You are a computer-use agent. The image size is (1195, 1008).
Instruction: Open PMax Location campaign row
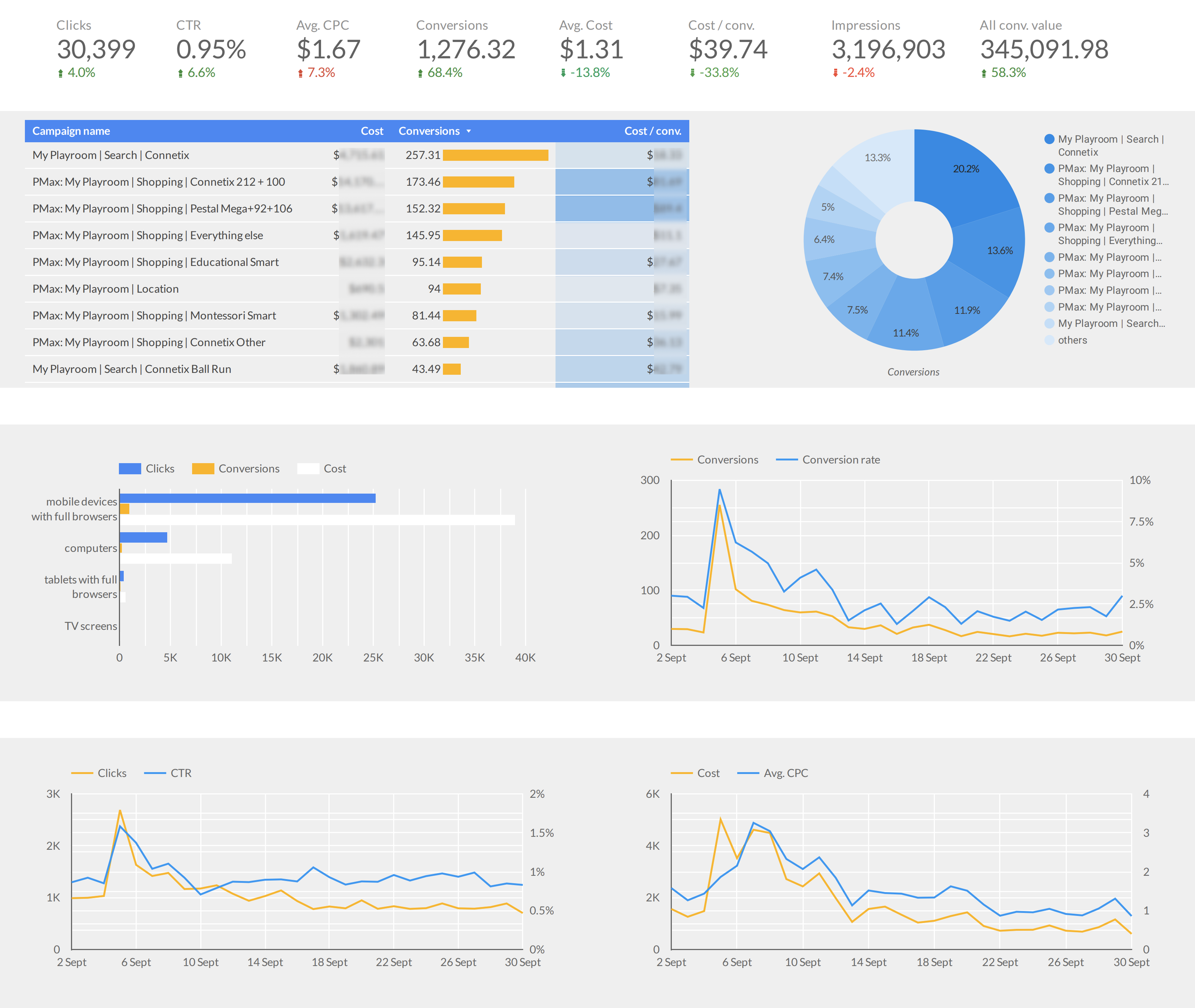point(105,289)
